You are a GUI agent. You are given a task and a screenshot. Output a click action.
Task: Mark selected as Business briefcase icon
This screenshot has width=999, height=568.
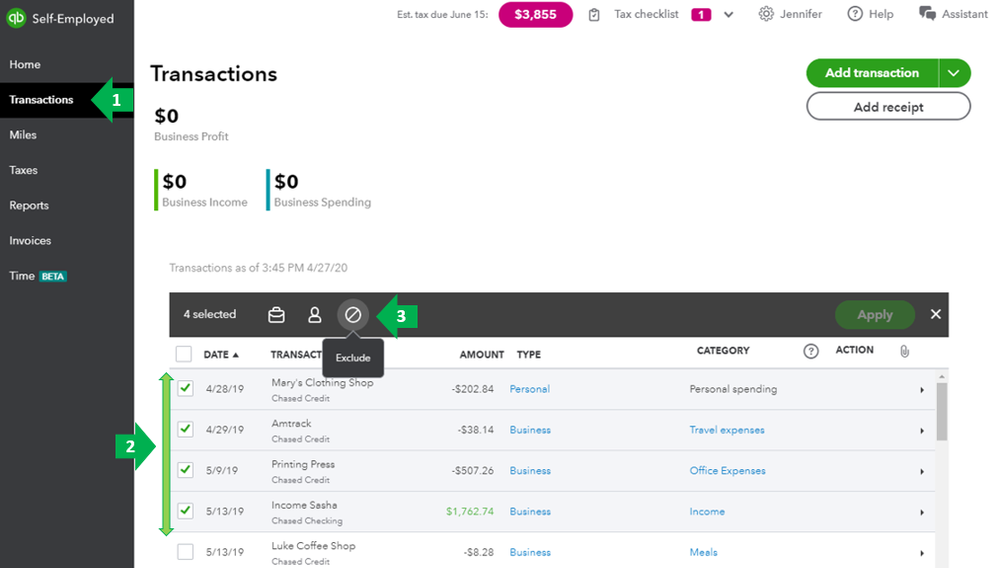pos(277,315)
